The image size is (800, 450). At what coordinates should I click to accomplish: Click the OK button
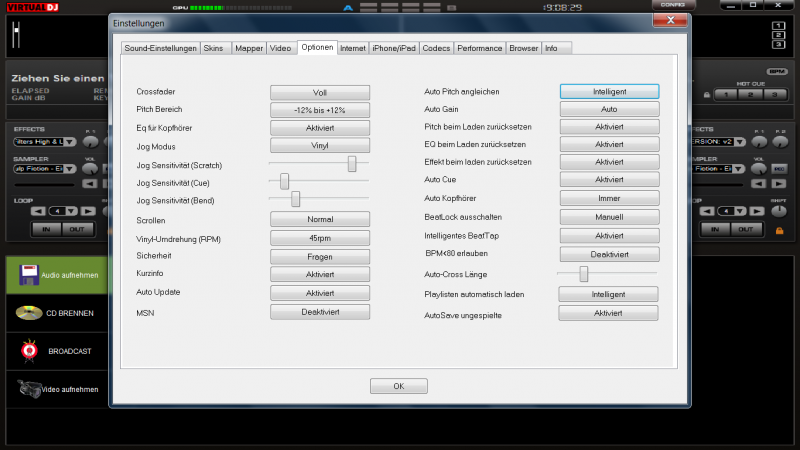(398, 386)
